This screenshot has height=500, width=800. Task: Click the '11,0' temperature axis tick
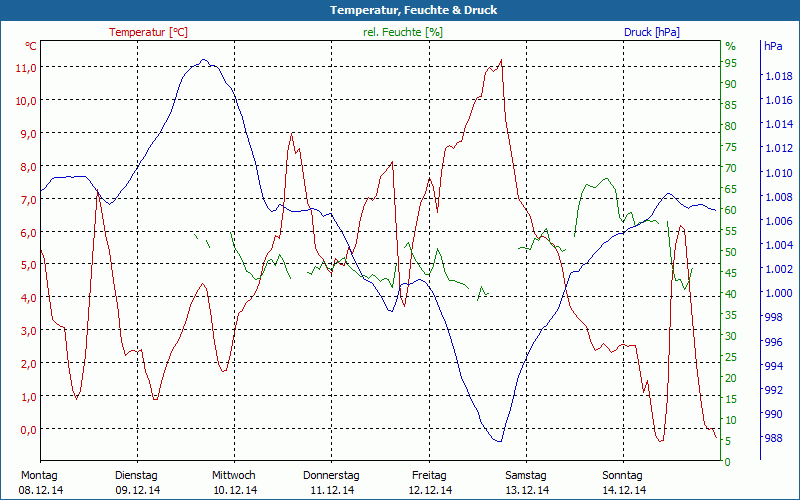coord(26,67)
